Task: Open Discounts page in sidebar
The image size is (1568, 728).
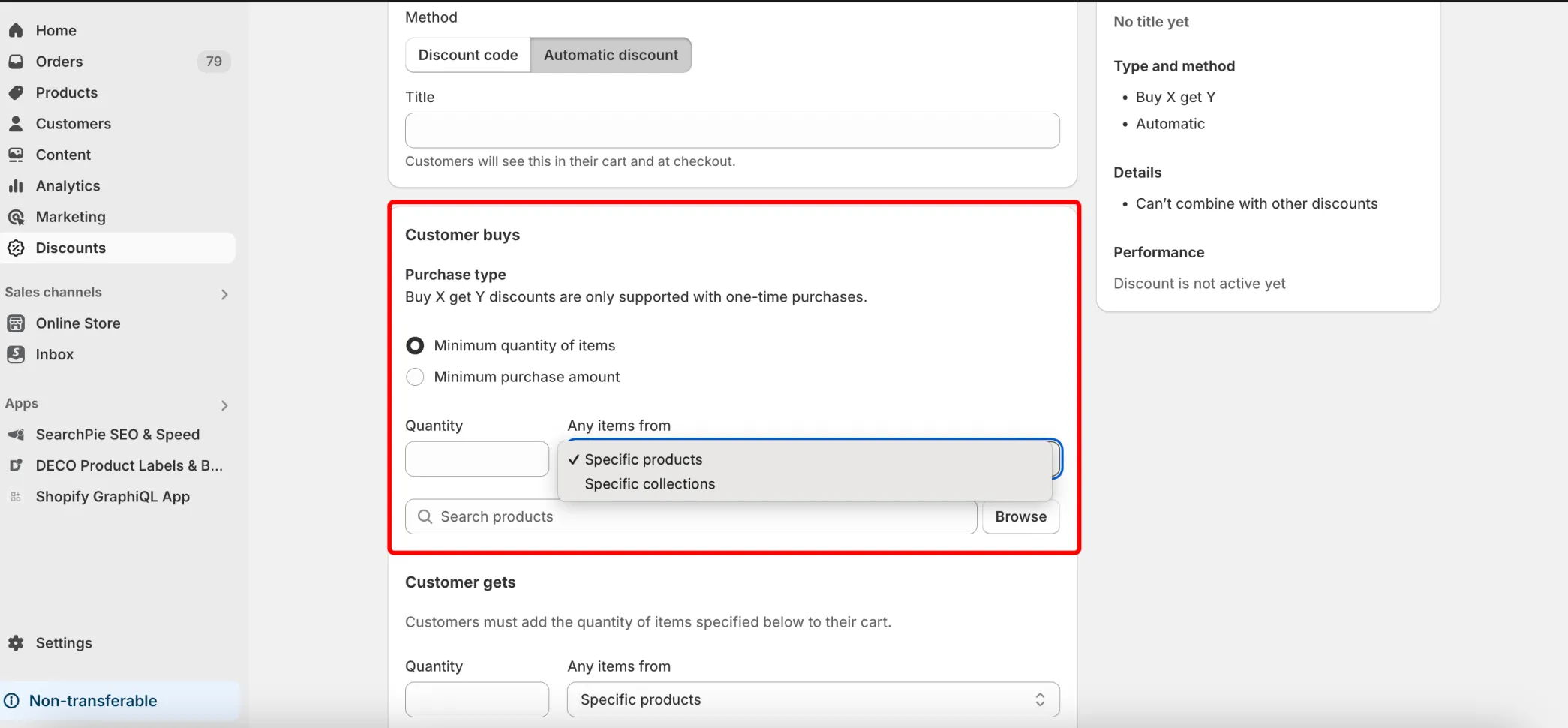Action: [x=119, y=248]
